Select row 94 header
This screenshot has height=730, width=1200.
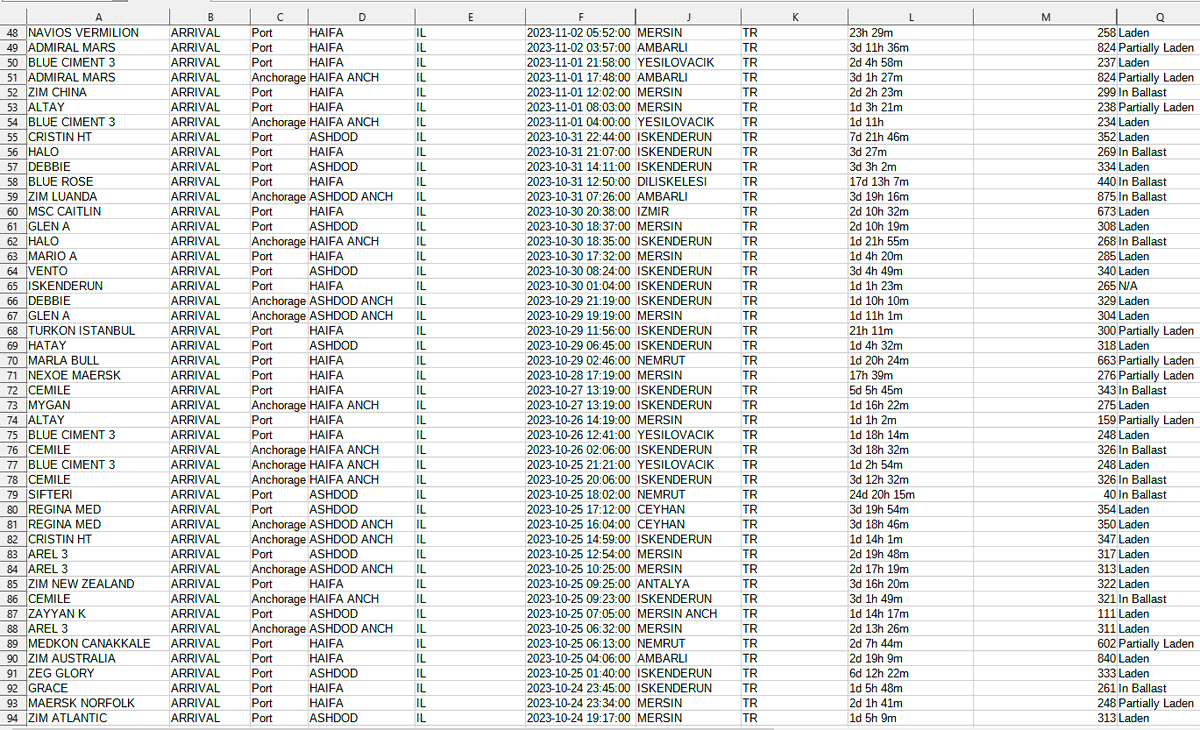point(12,718)
